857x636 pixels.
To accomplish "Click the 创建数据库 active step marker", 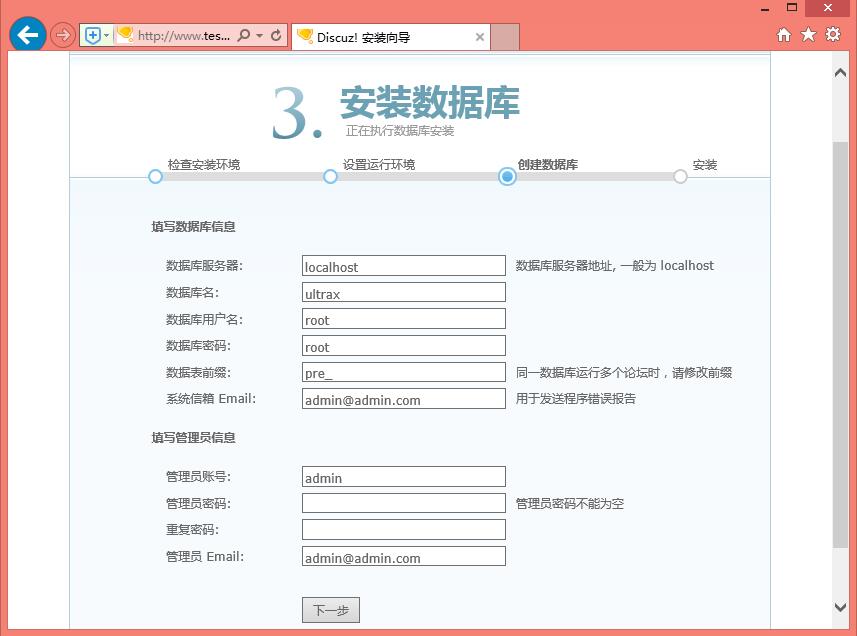I will click(507, 176).
